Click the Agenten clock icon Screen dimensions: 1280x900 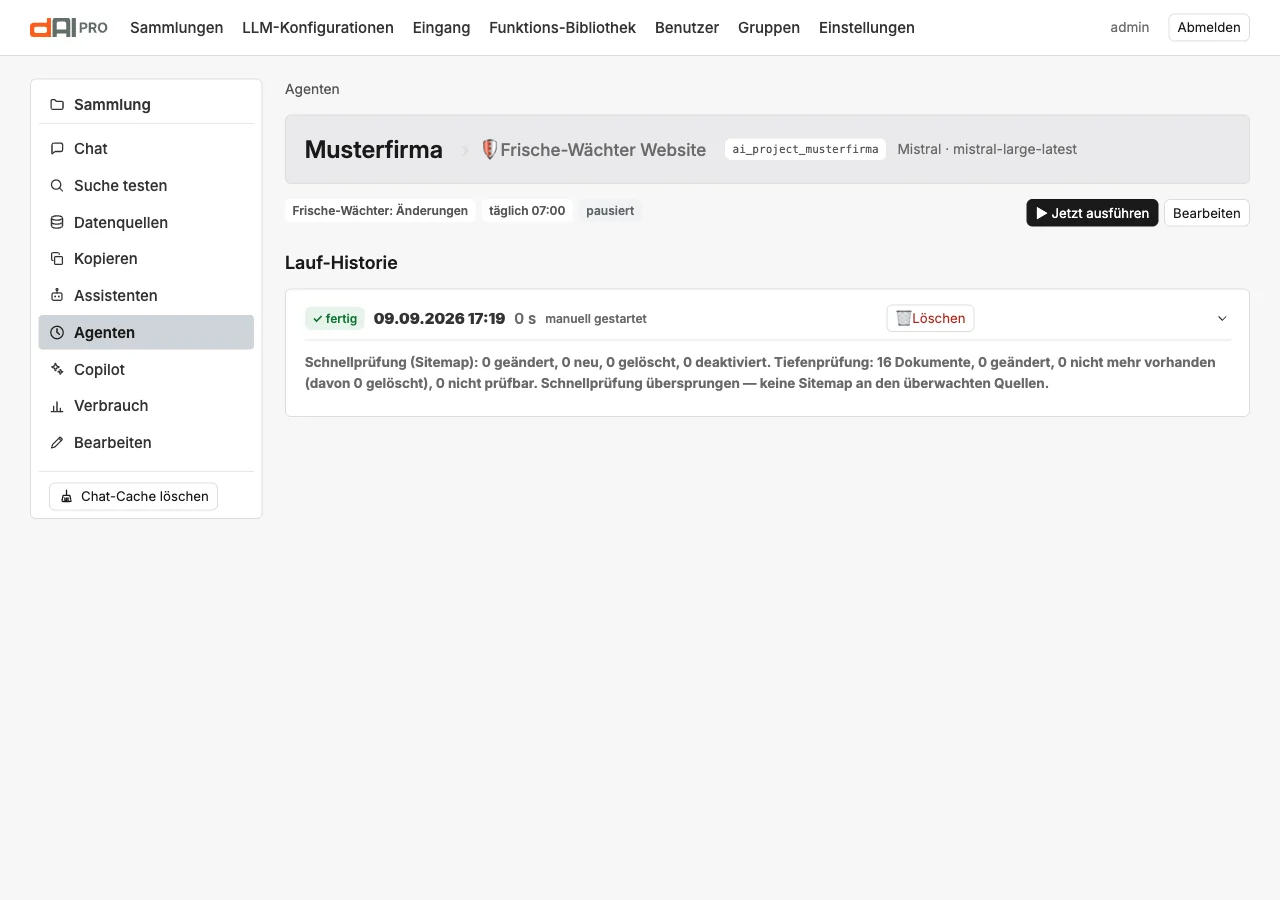point(57,333)
